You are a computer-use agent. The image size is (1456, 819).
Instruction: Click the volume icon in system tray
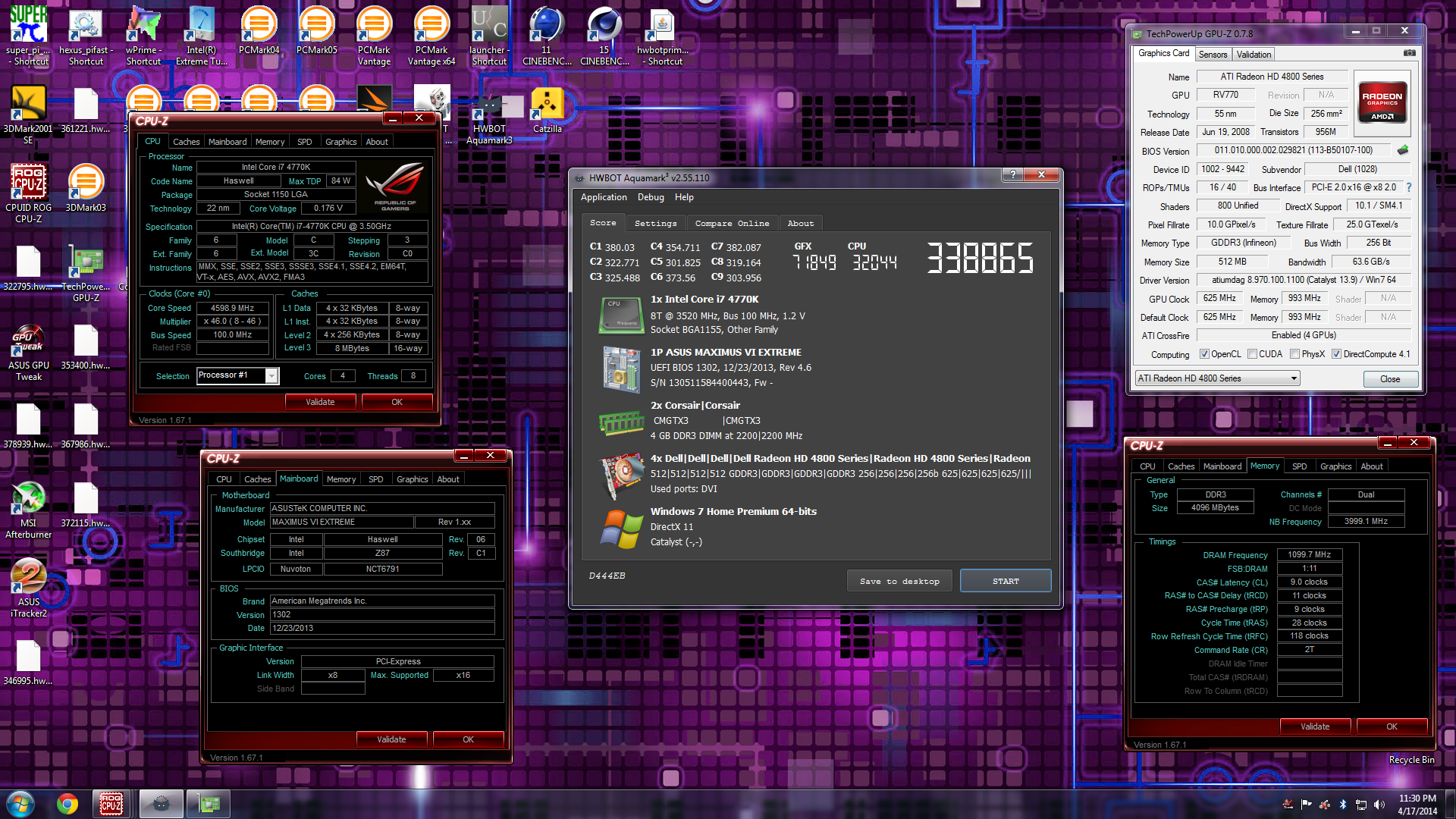[x=1379, y=805]
